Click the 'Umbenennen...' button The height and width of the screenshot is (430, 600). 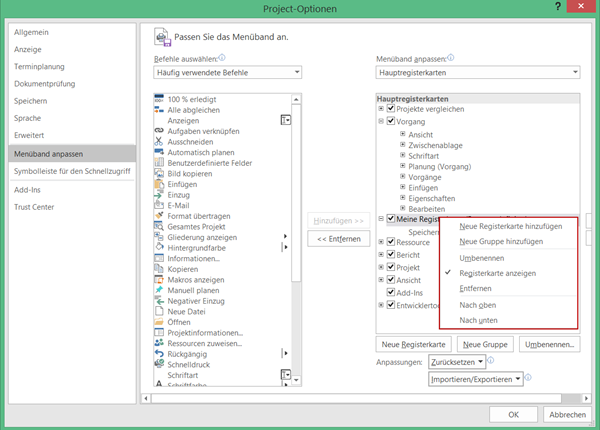[549, 344]
